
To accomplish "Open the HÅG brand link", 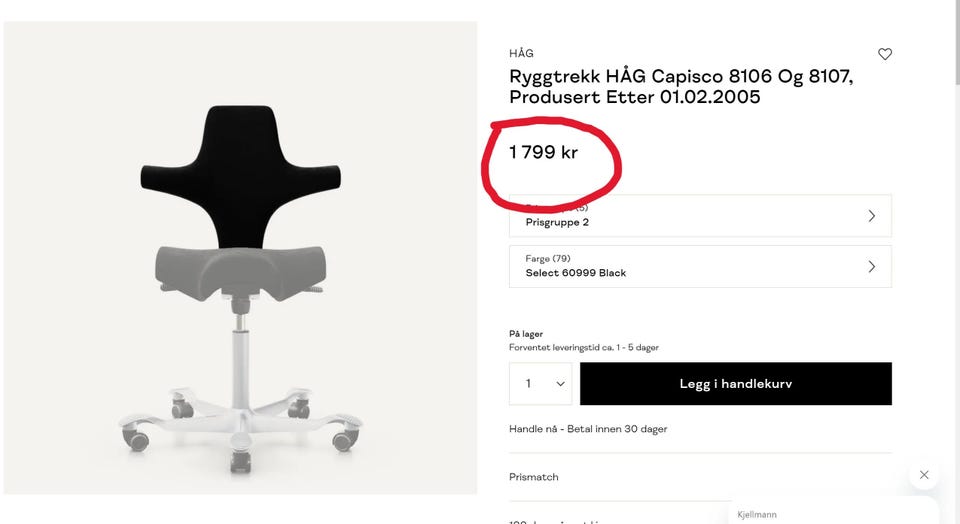I will (521, 54).
